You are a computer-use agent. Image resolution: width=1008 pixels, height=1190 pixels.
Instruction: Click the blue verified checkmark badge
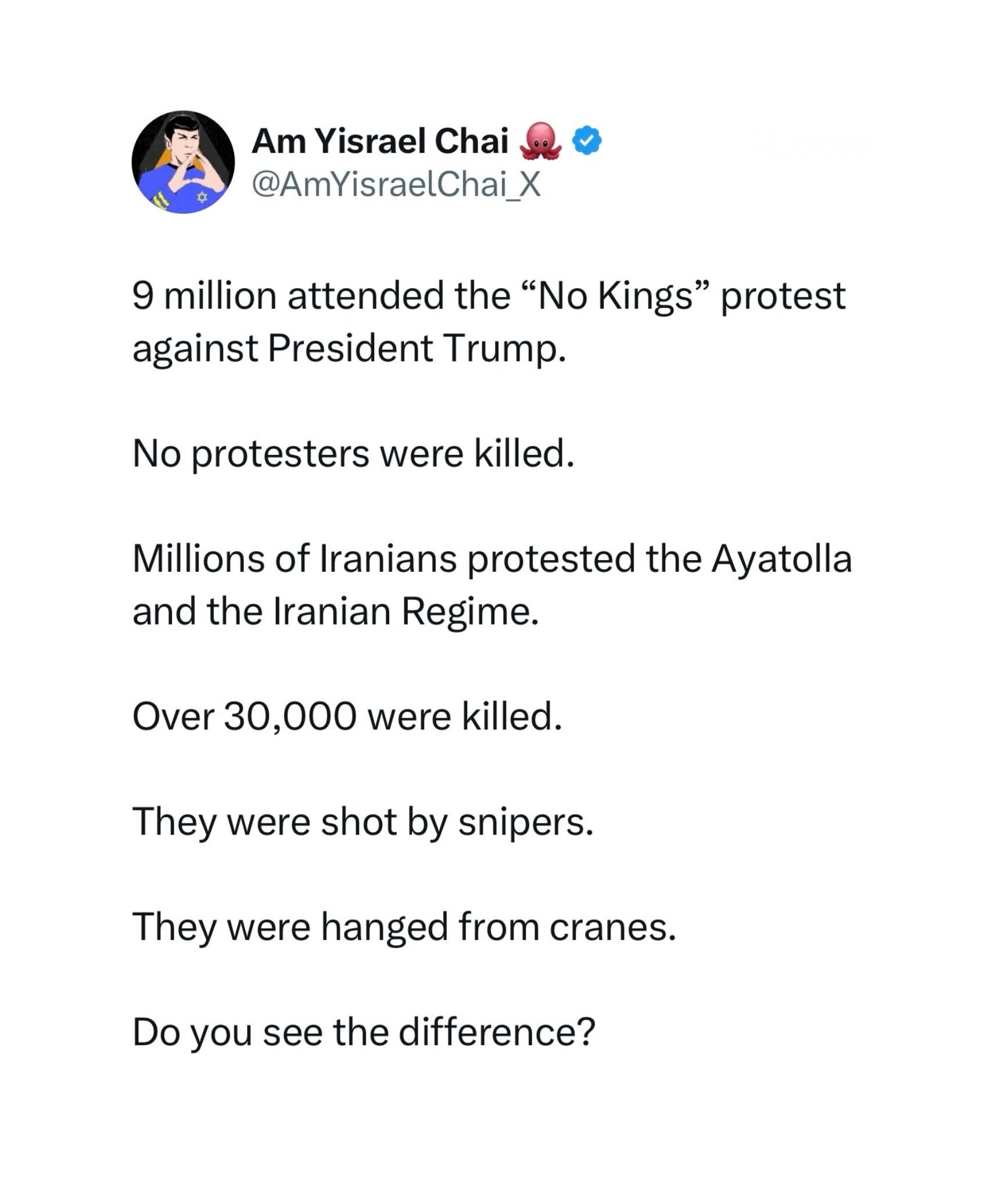[587, 141]
